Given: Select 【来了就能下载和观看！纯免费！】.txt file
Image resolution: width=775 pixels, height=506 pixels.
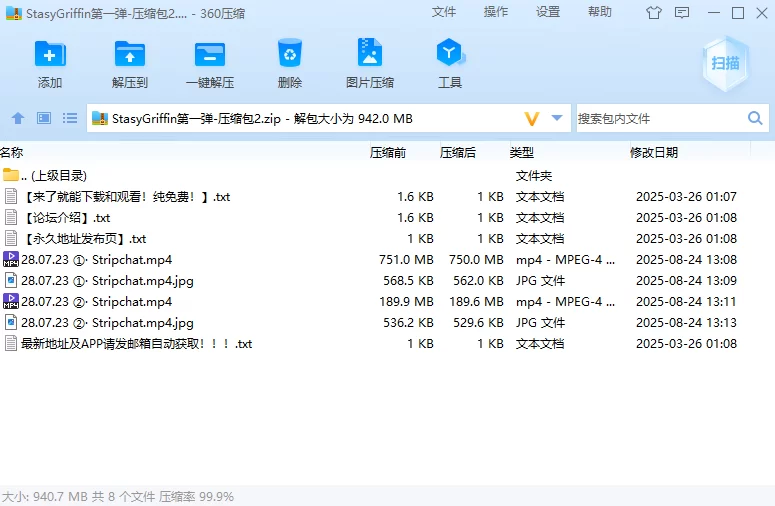Looking at the screenshot, I should pos(388,197).
